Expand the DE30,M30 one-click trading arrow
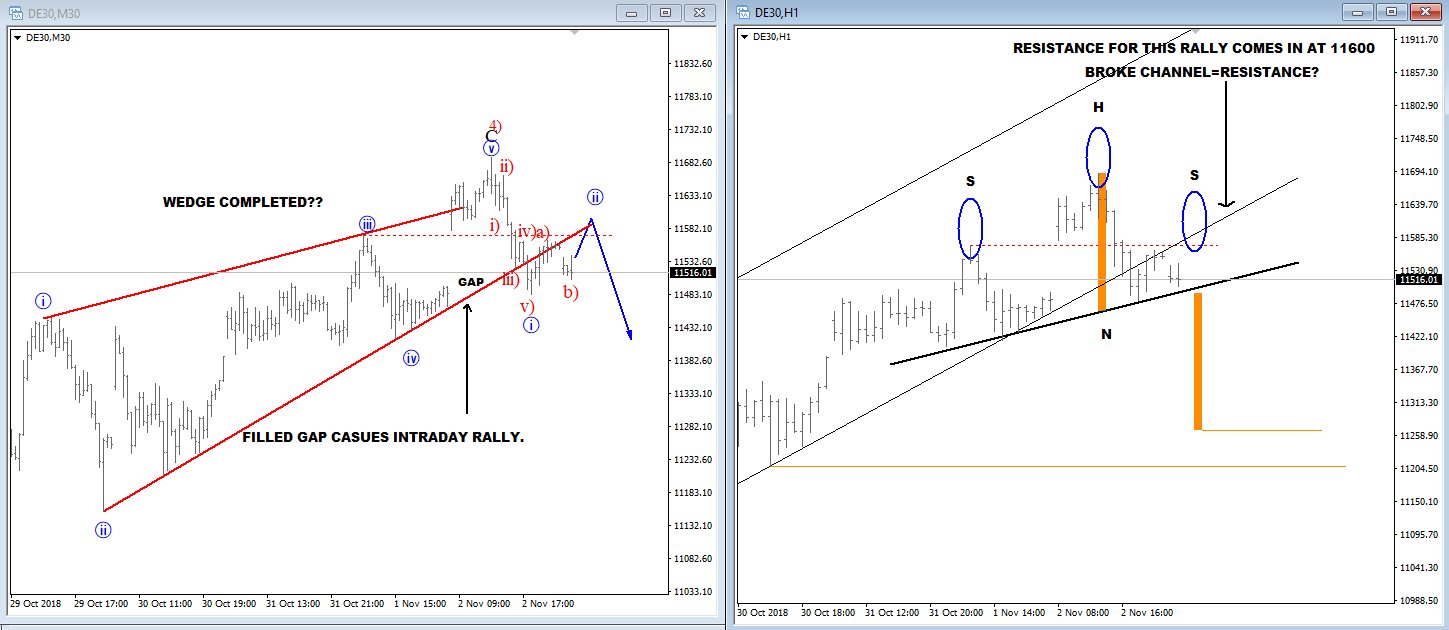 coord(17,37)
